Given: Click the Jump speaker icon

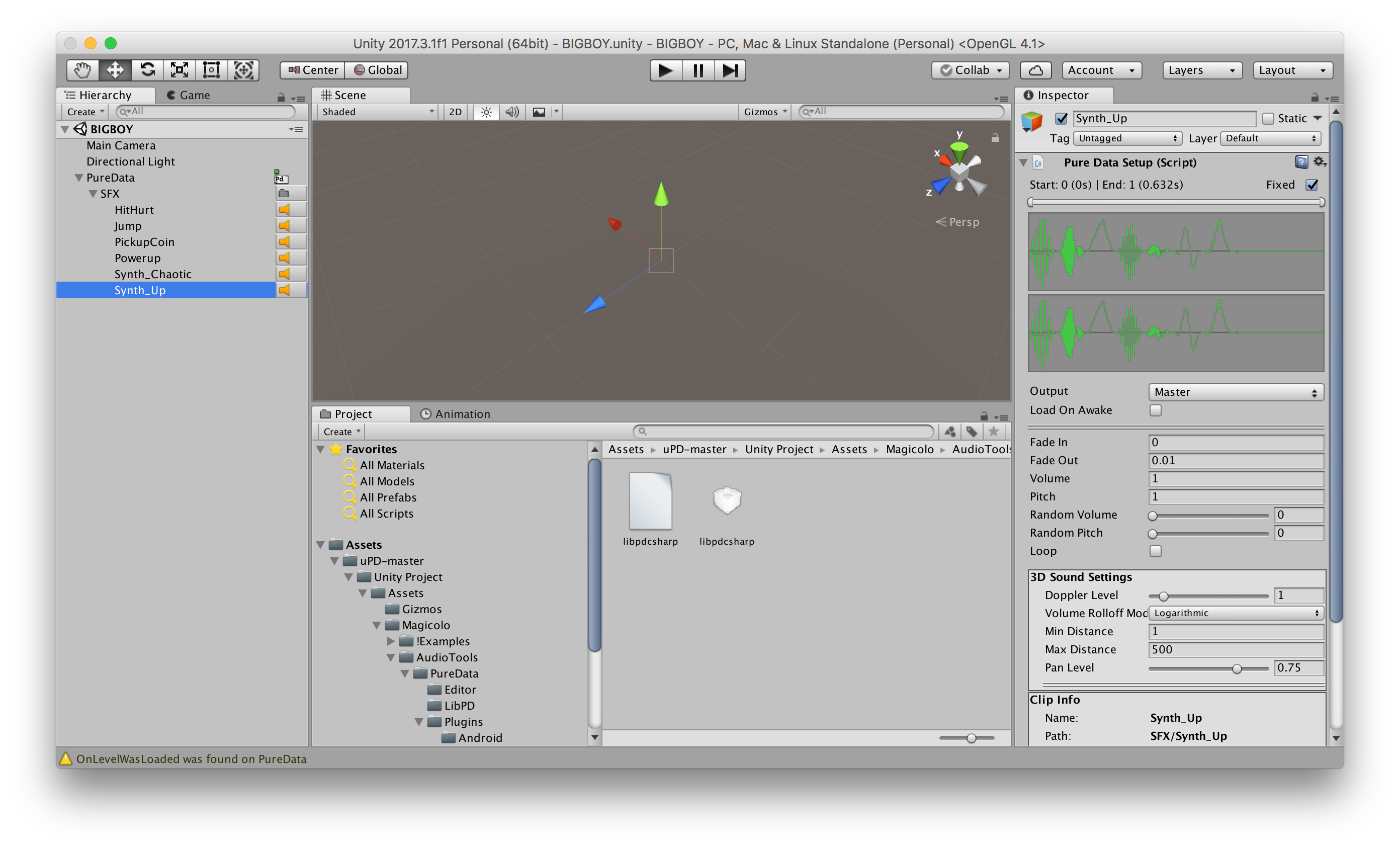Looking at the screenshot, I should point(285,226).
